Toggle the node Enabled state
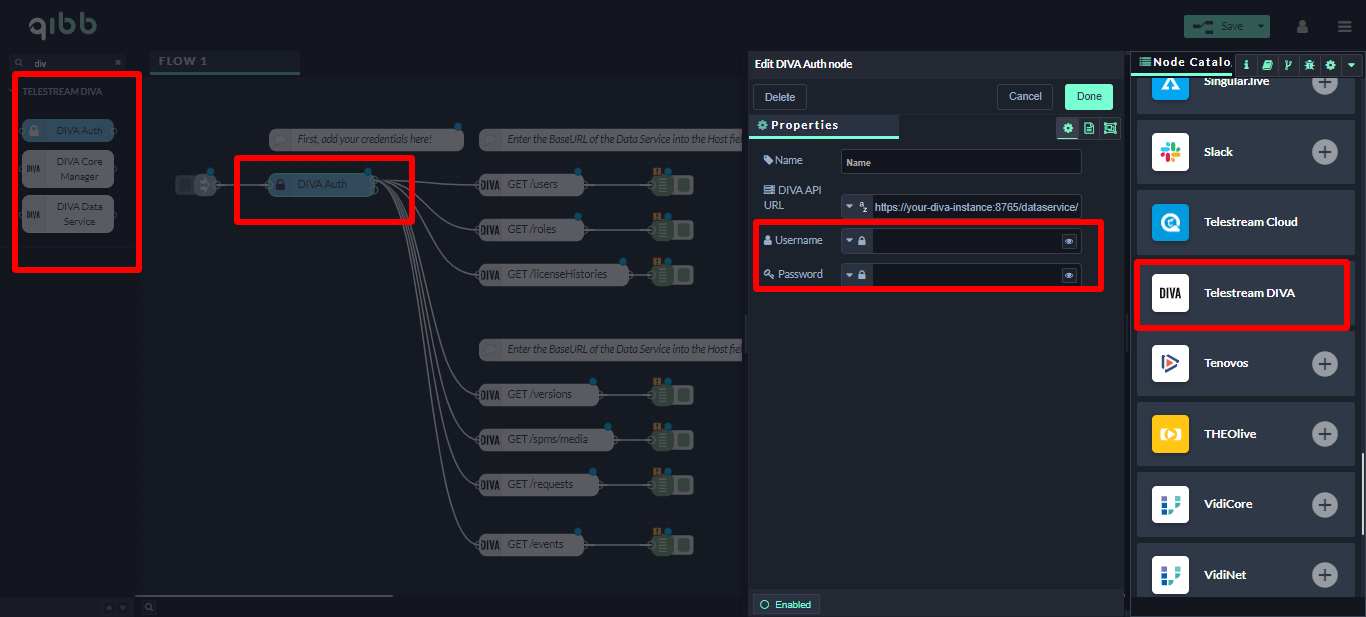Image resolution: width=1366 pixels, height=617 pixels. pos(786,604)
